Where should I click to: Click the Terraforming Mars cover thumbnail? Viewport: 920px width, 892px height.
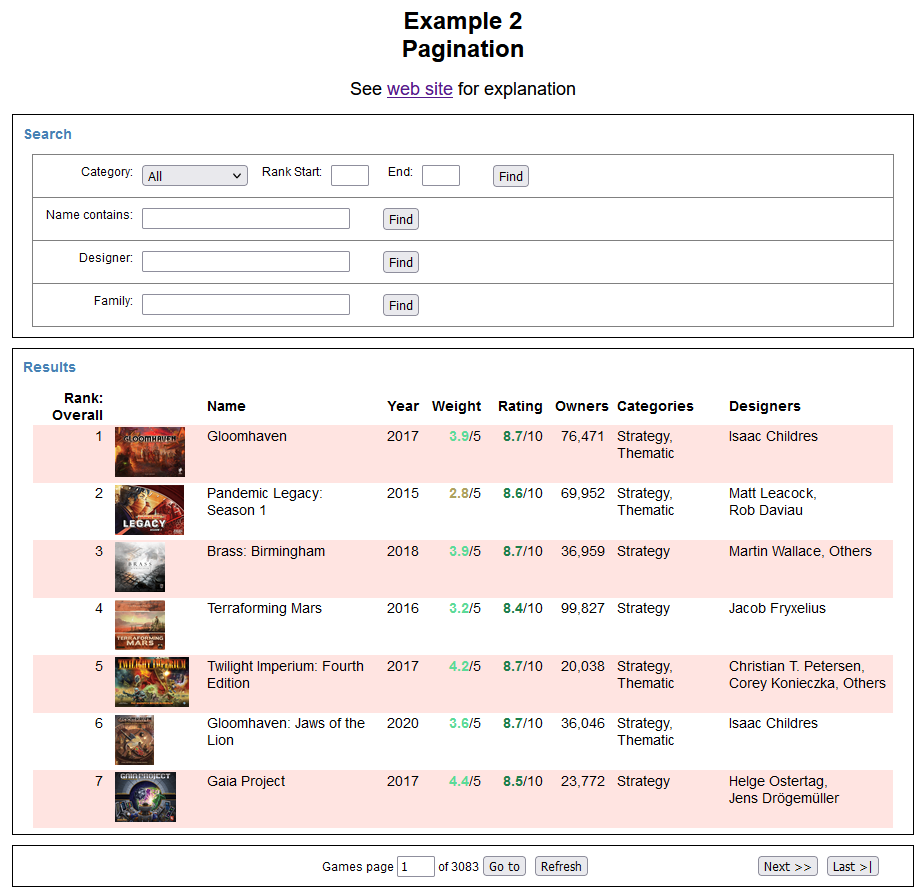point(140,625)
